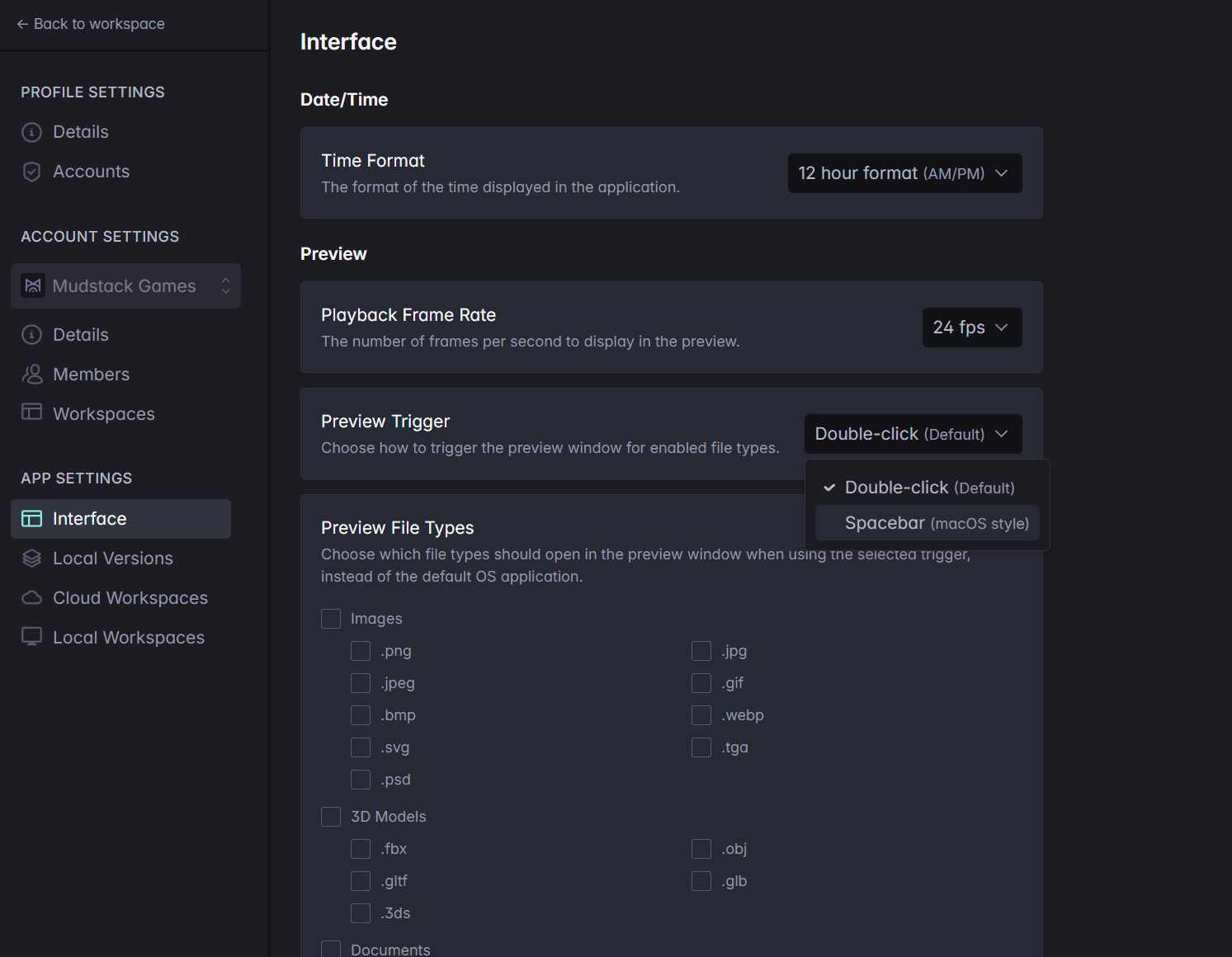Go back to workspace

(x=91, y=24)
